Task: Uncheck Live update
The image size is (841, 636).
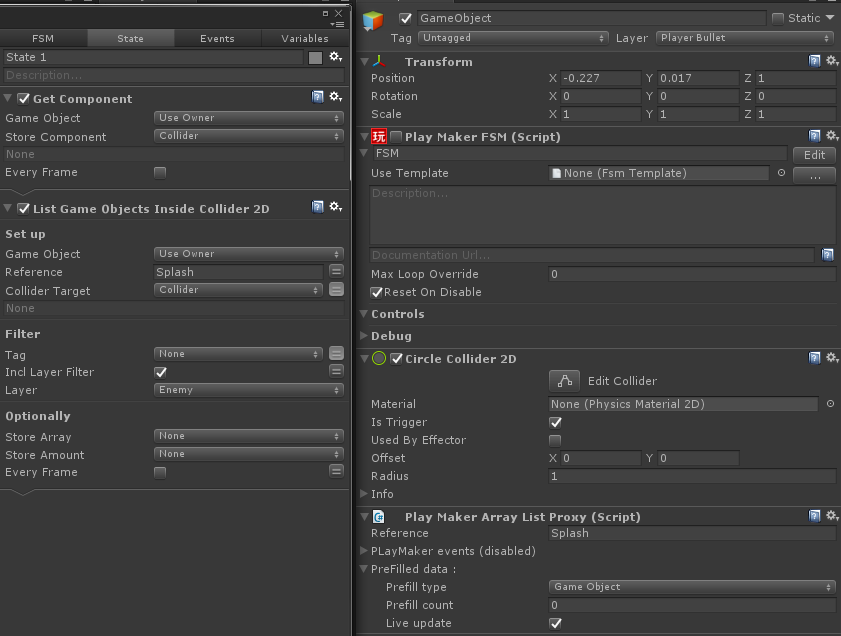Action: 555,623
